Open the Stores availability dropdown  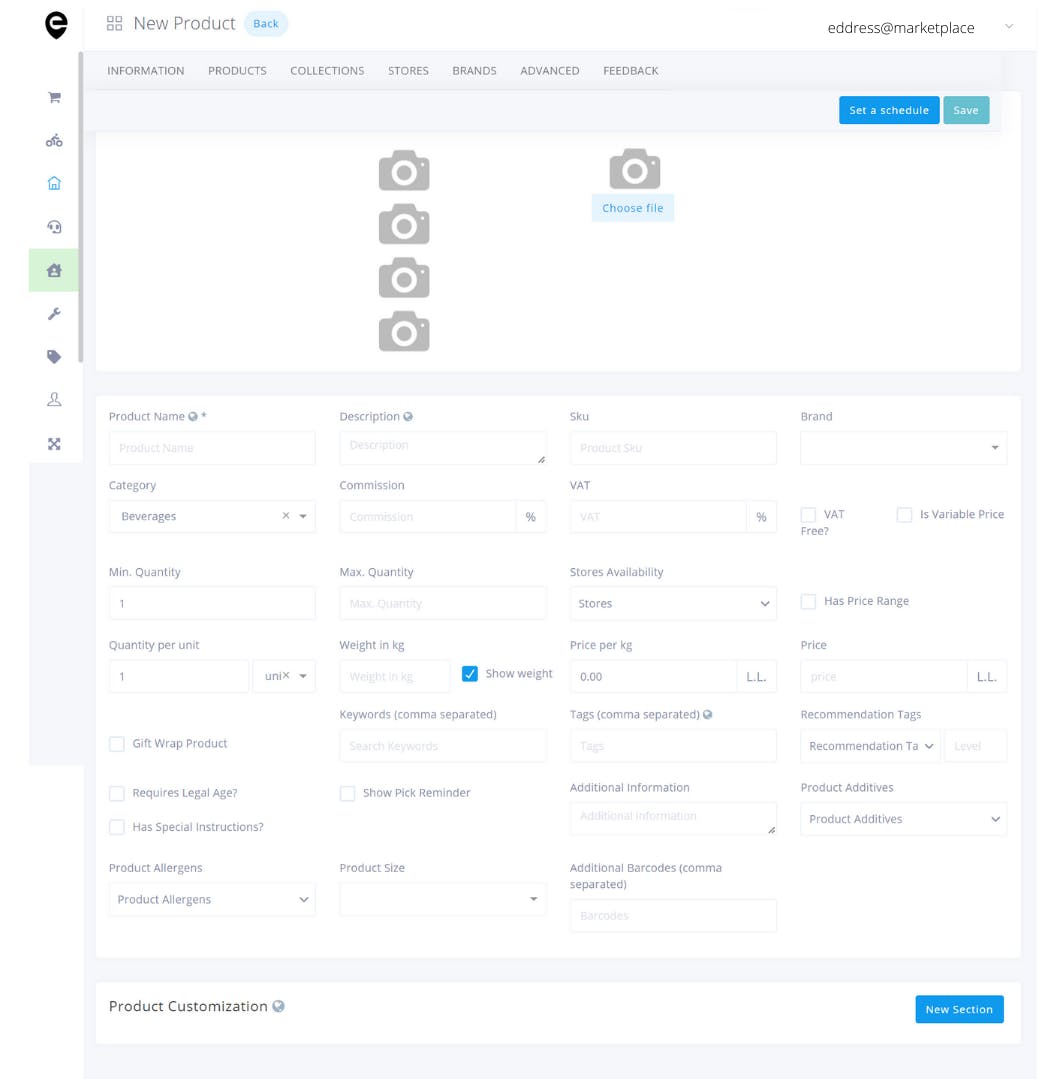(673, 603)
